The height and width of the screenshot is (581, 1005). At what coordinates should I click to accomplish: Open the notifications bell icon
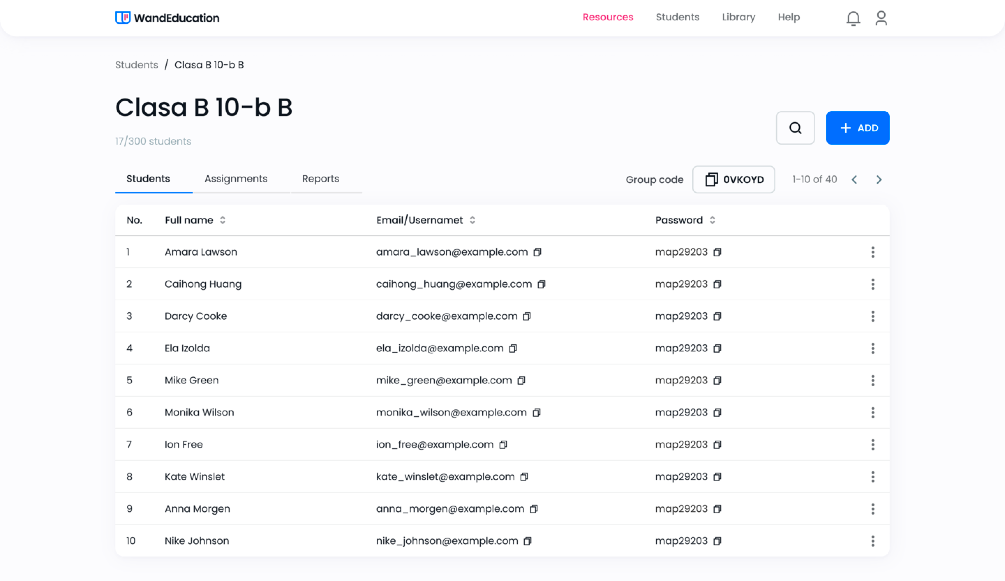point(853,18)
